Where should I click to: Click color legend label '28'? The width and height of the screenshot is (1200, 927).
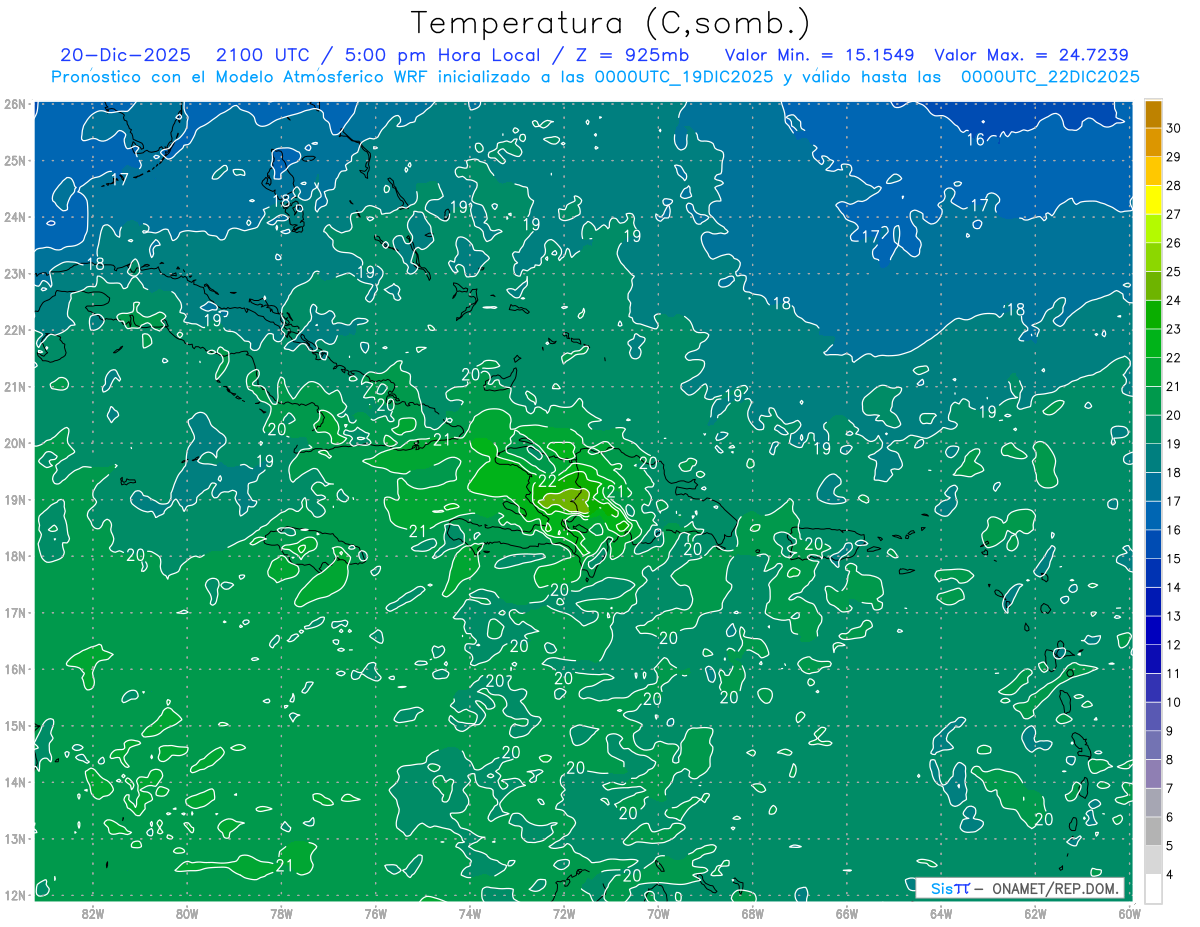pyautogui.click(x=1173, y=186)
